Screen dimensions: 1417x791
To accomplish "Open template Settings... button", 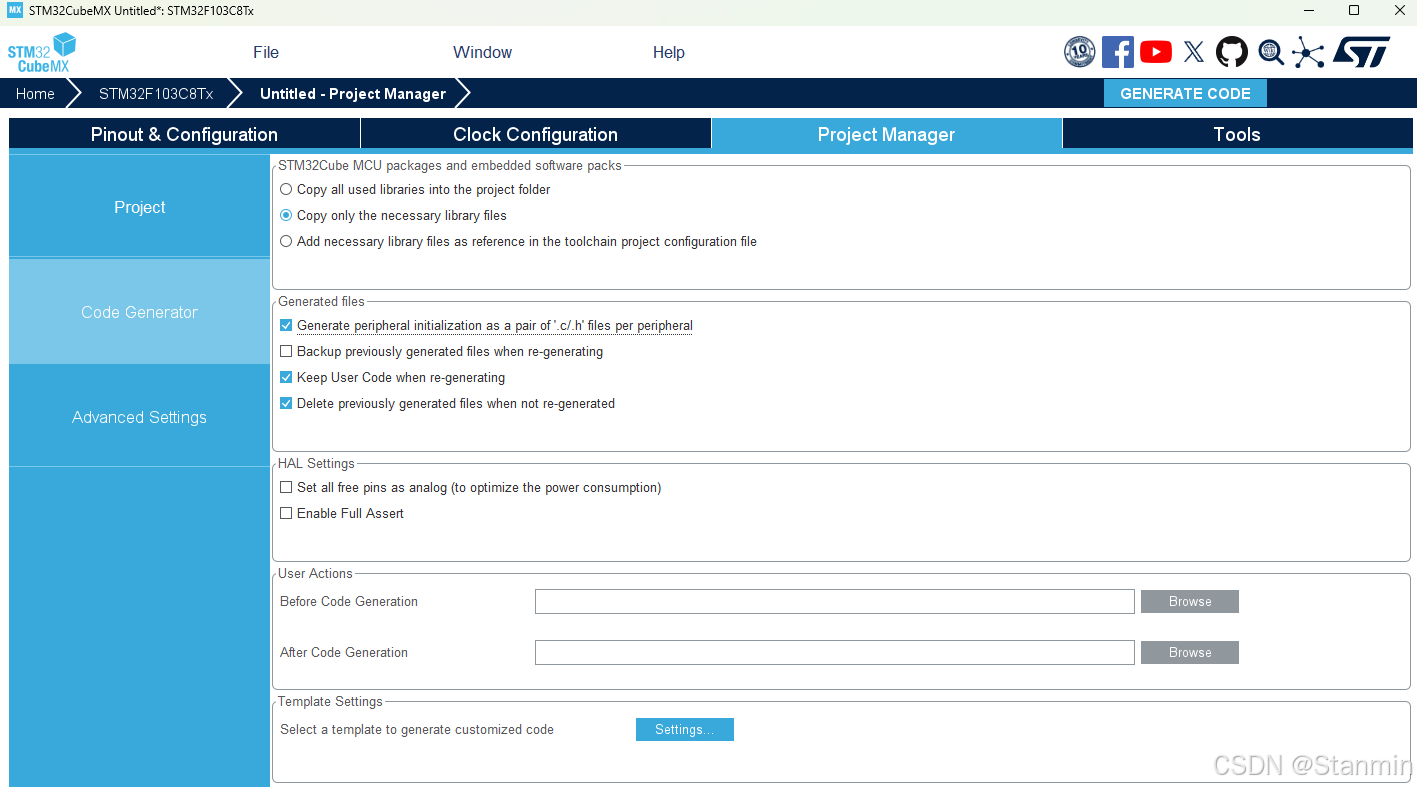I will 685,729.
